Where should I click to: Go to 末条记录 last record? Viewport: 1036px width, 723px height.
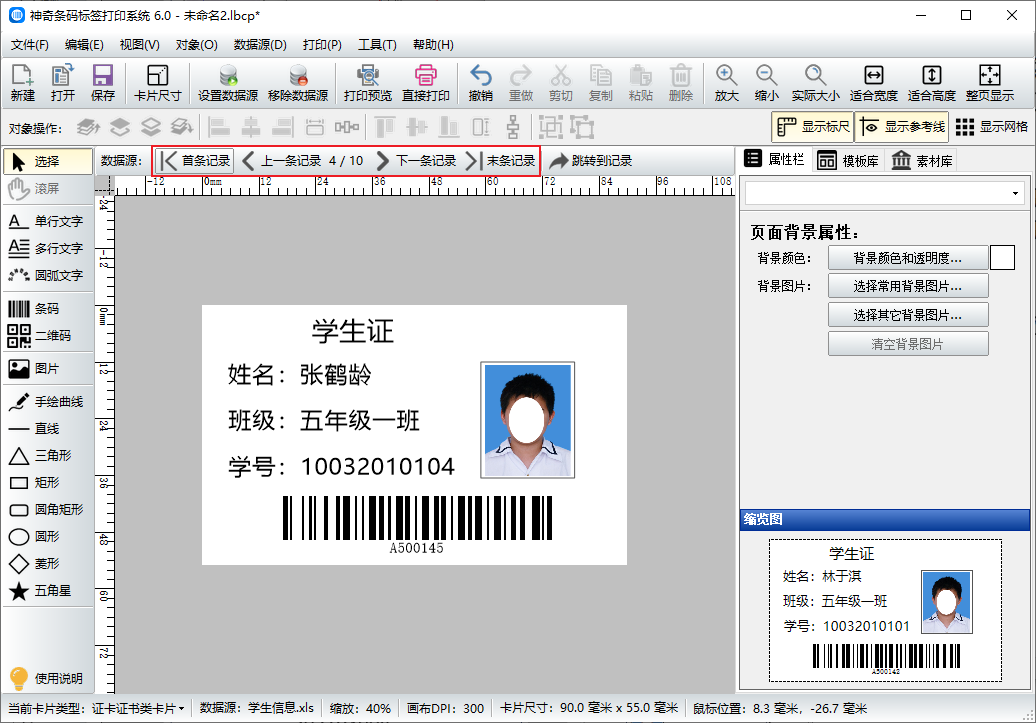(x=501, y=161)
